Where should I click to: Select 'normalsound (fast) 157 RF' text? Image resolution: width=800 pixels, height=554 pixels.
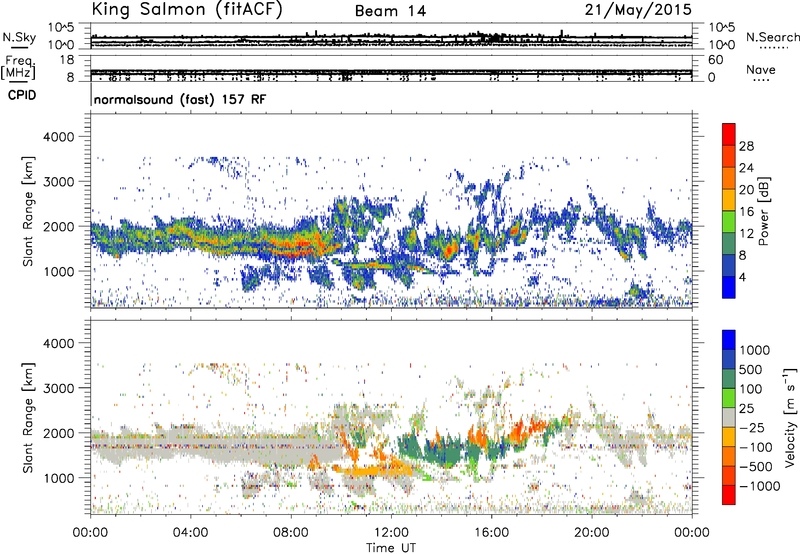pos(180,99)
